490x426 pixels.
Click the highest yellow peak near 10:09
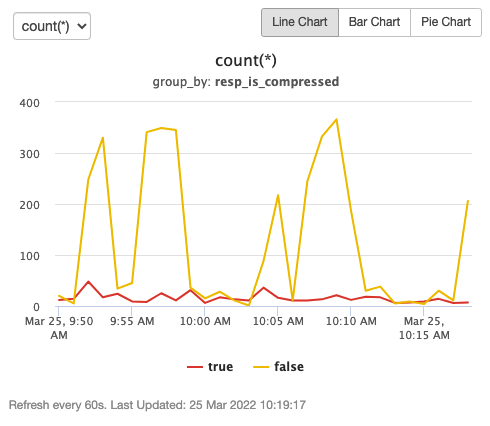coord(336,119)
